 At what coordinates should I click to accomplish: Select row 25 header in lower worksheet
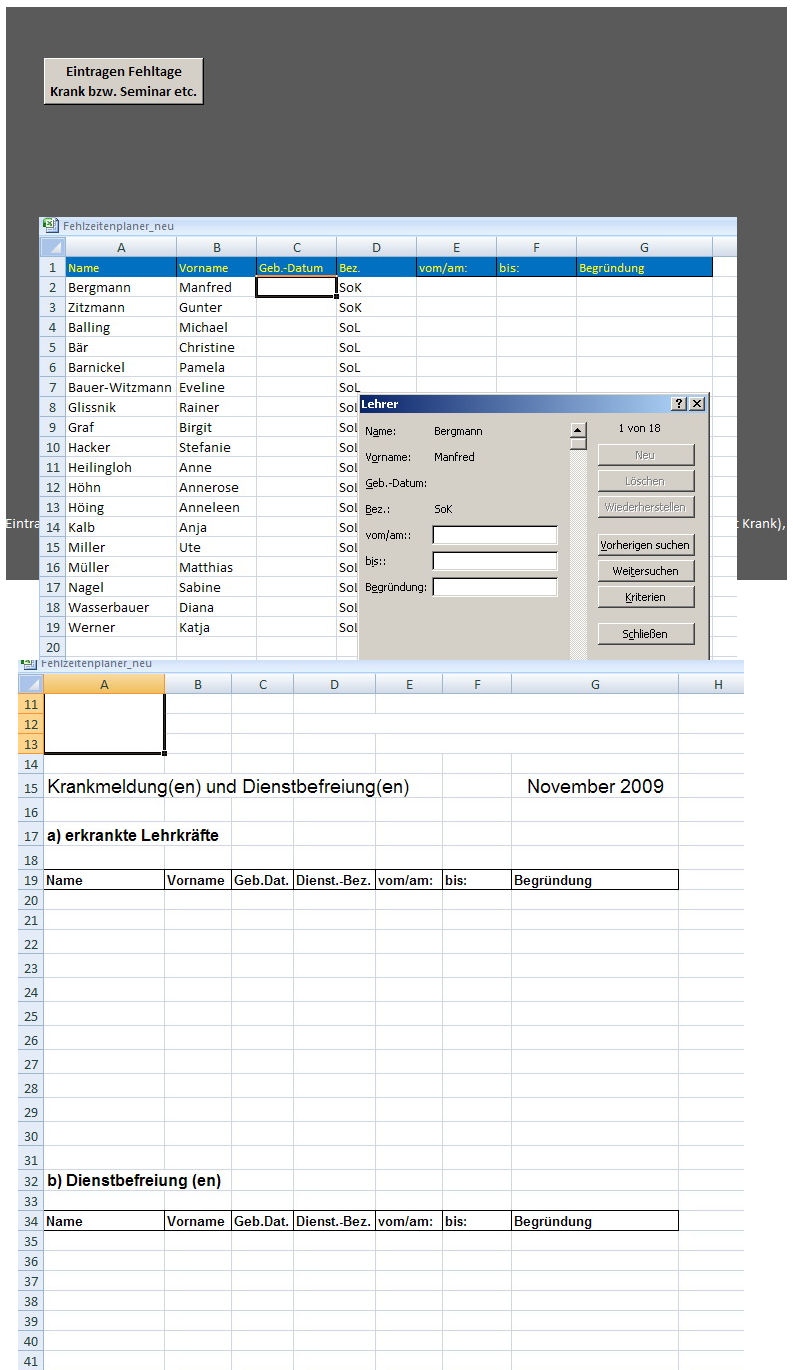coord(31,1016)
